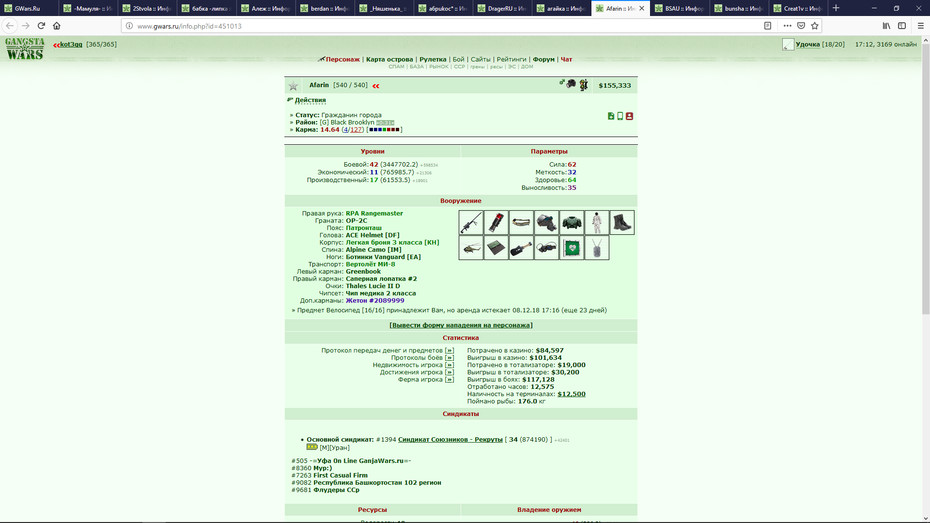Open Недвижимость игрока arrow link

click(449, 365)
